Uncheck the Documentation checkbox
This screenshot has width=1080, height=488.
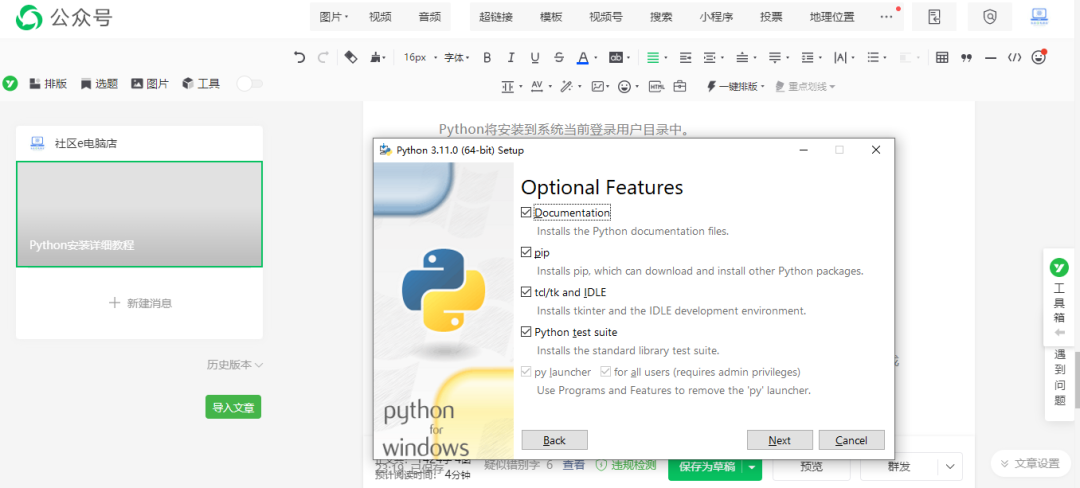(526, 213)
